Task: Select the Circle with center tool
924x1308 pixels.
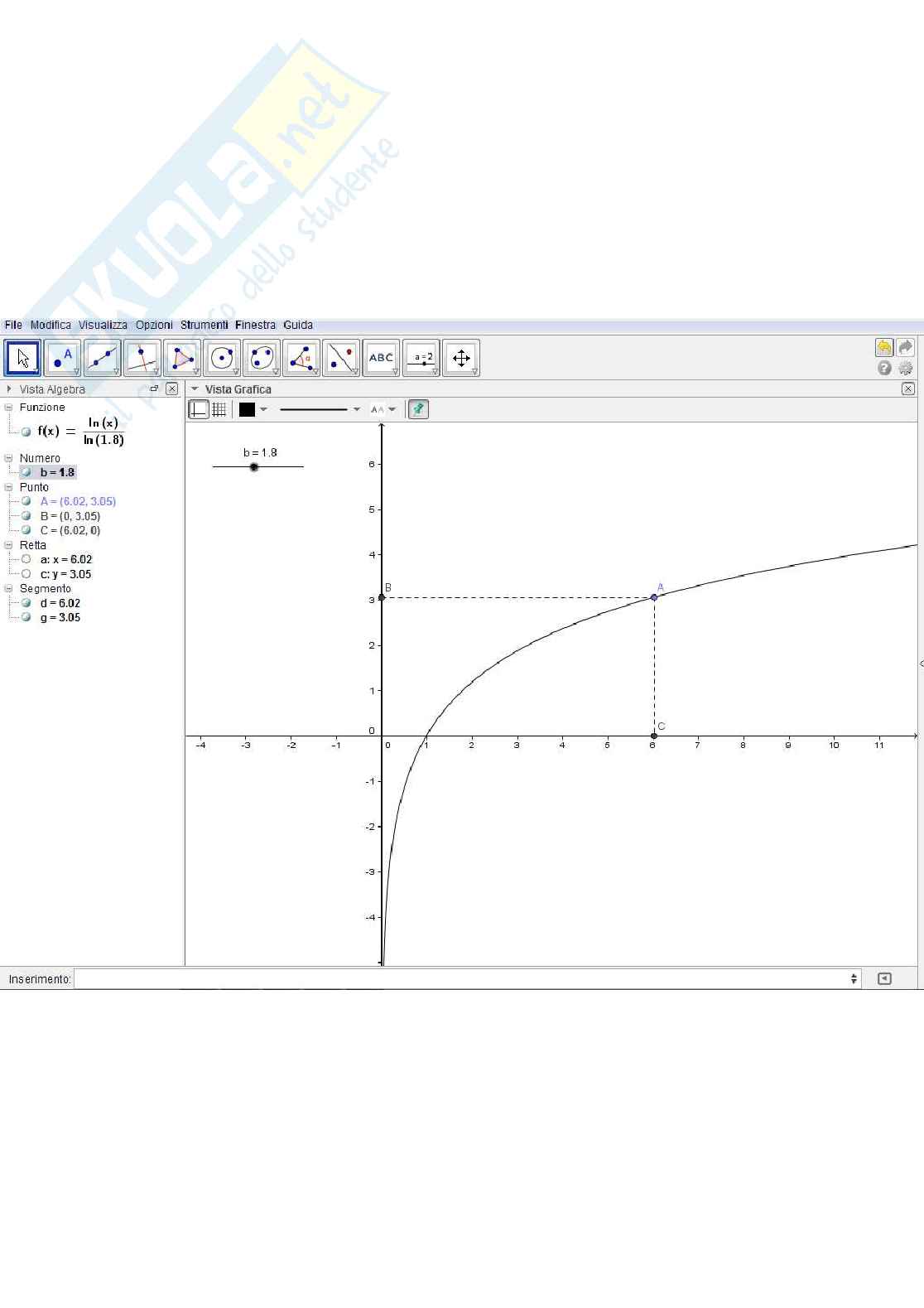Action: [222, 359]
